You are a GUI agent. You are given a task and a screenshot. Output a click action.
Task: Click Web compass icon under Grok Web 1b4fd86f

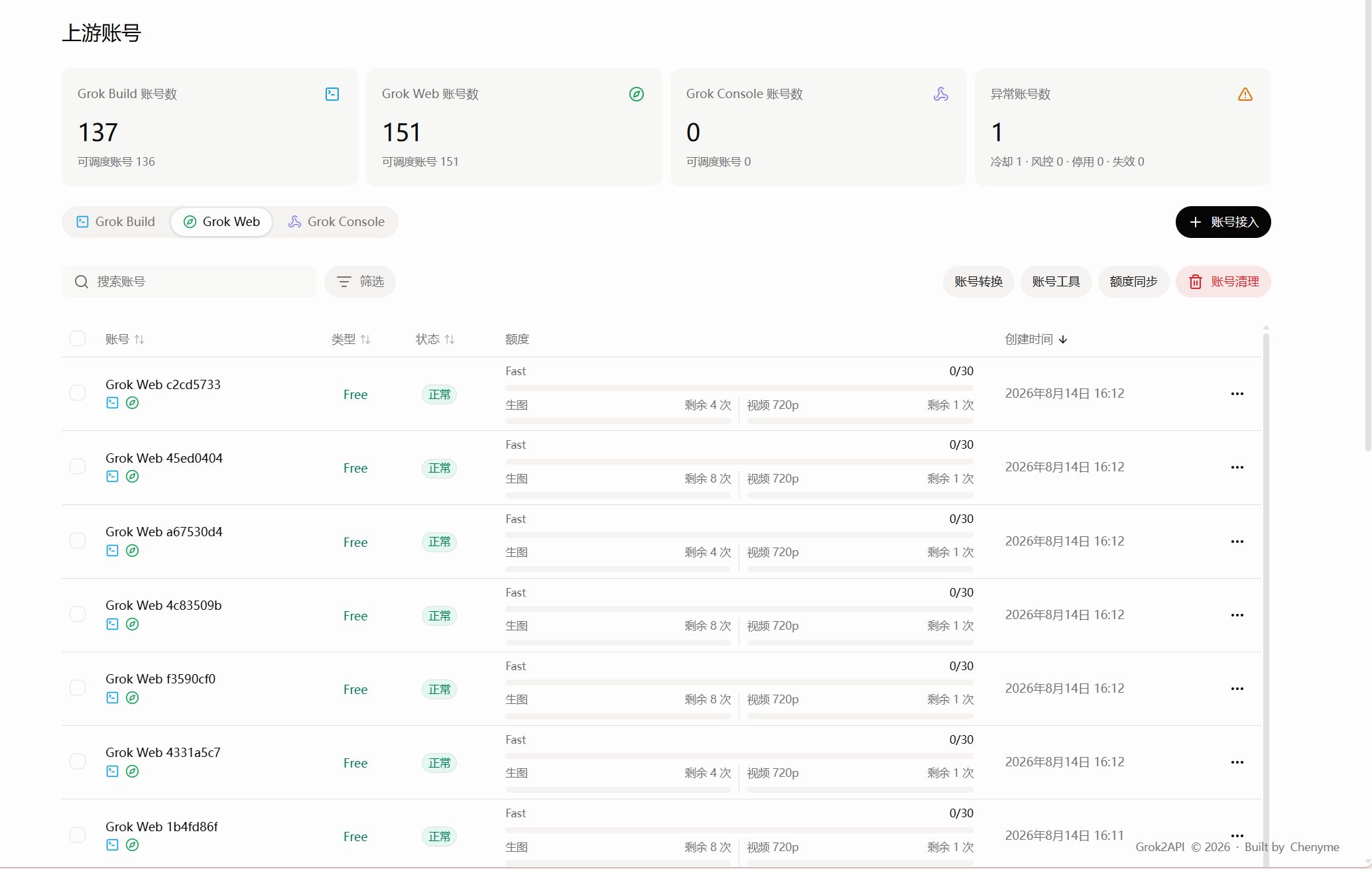point(133,845)
